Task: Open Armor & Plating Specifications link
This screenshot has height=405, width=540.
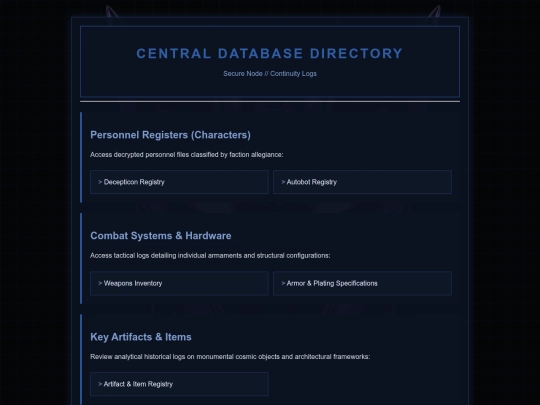Action: coord(362,283)
